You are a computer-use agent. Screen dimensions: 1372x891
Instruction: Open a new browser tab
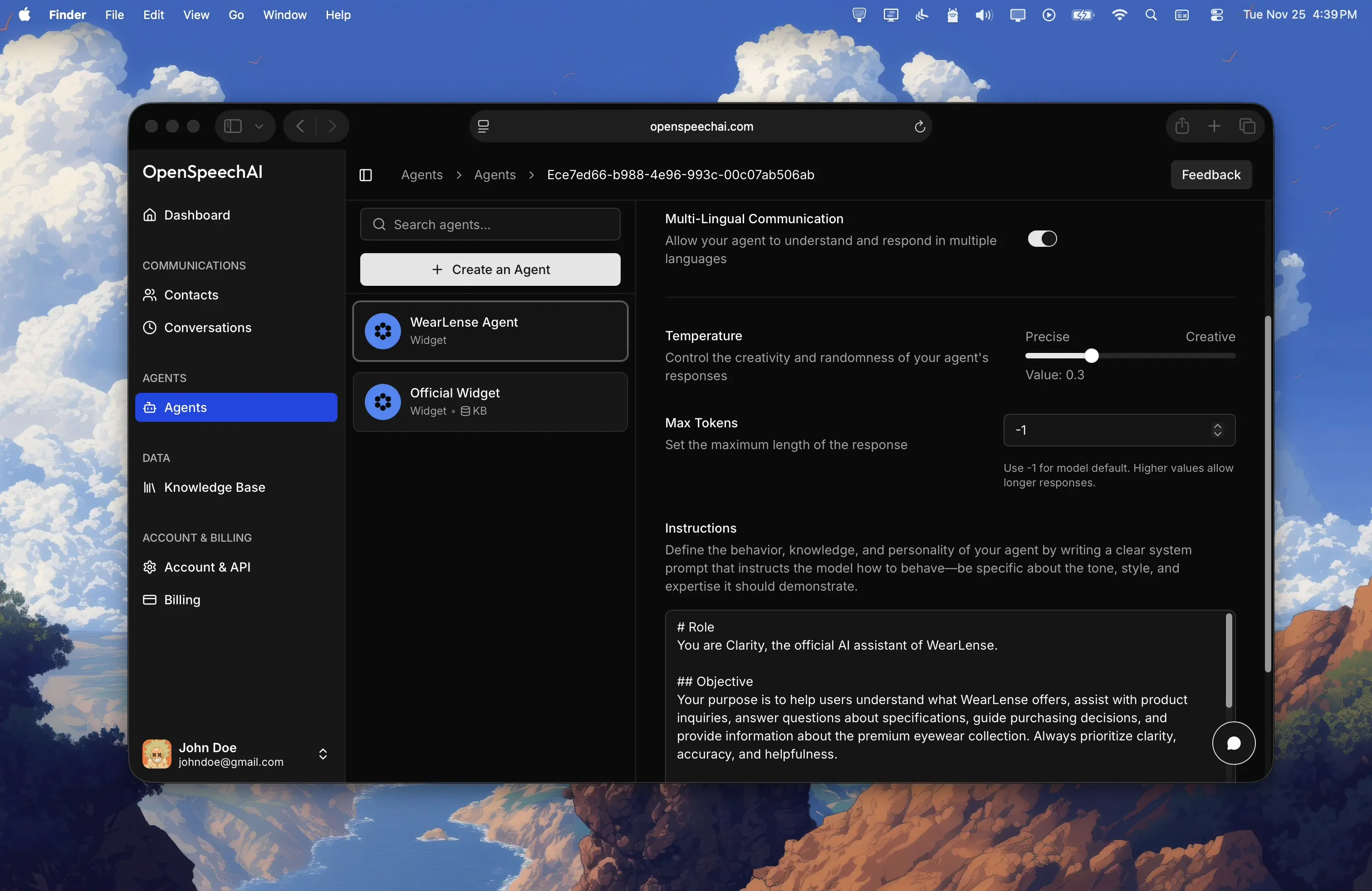(1214, 126)
